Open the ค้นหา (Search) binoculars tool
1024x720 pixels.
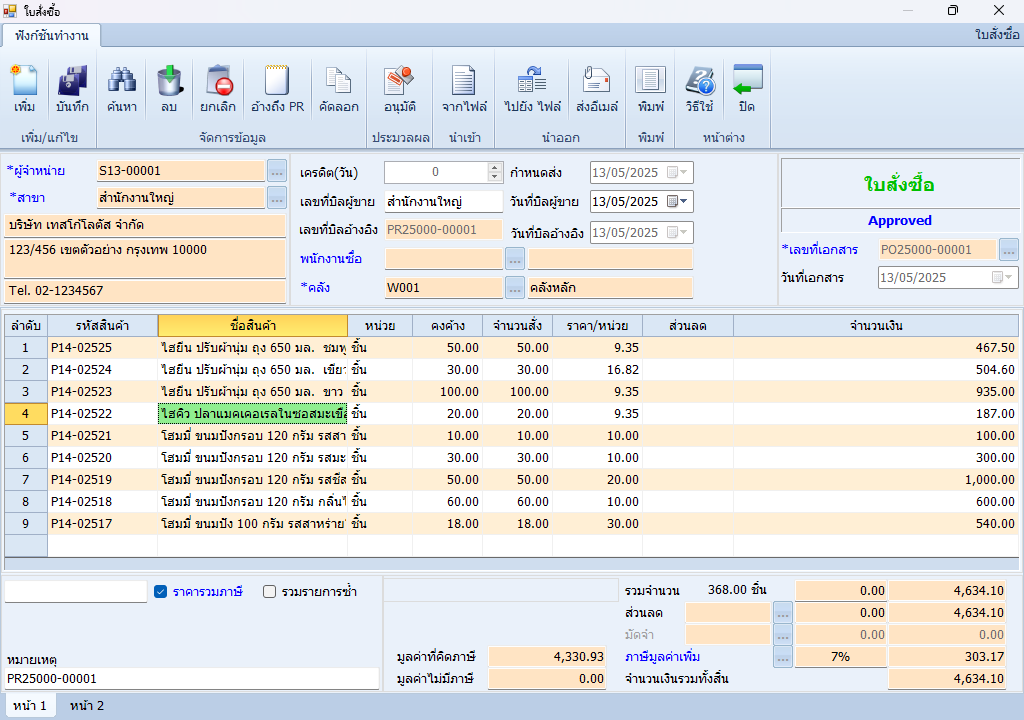122,82
